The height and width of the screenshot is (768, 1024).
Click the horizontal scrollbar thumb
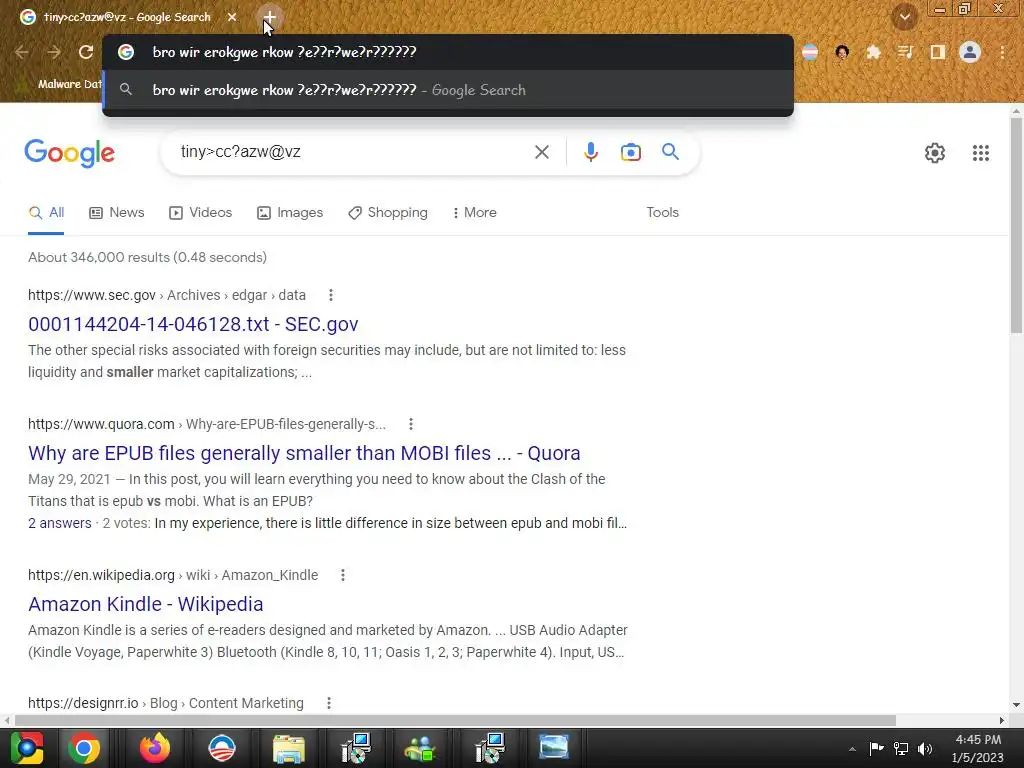(x=455, y=720)
